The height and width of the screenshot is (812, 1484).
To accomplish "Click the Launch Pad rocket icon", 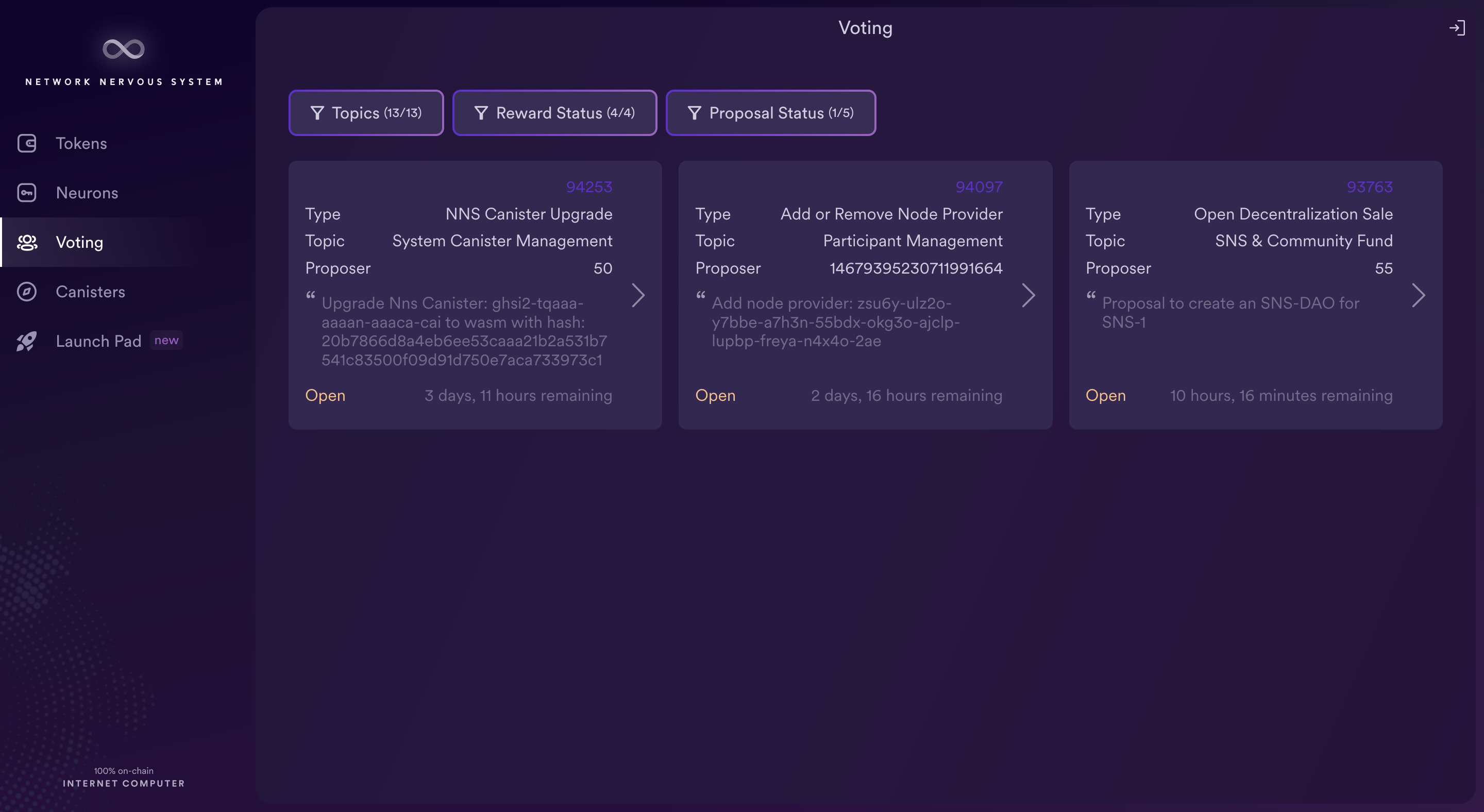I will point(26,342).
